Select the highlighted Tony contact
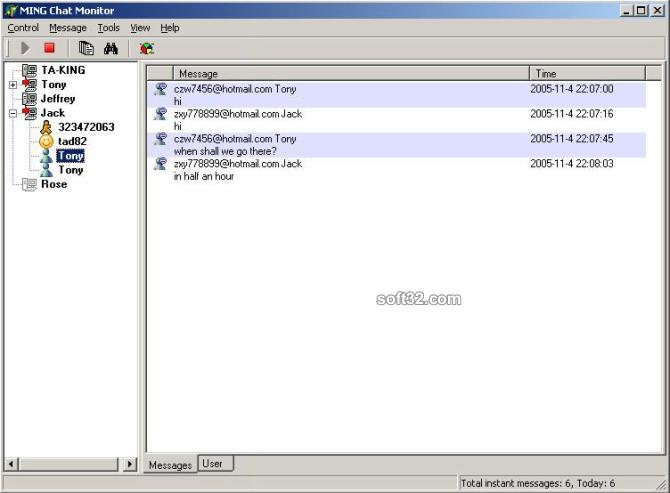This screenshot has height=493, width=670. 71,156
